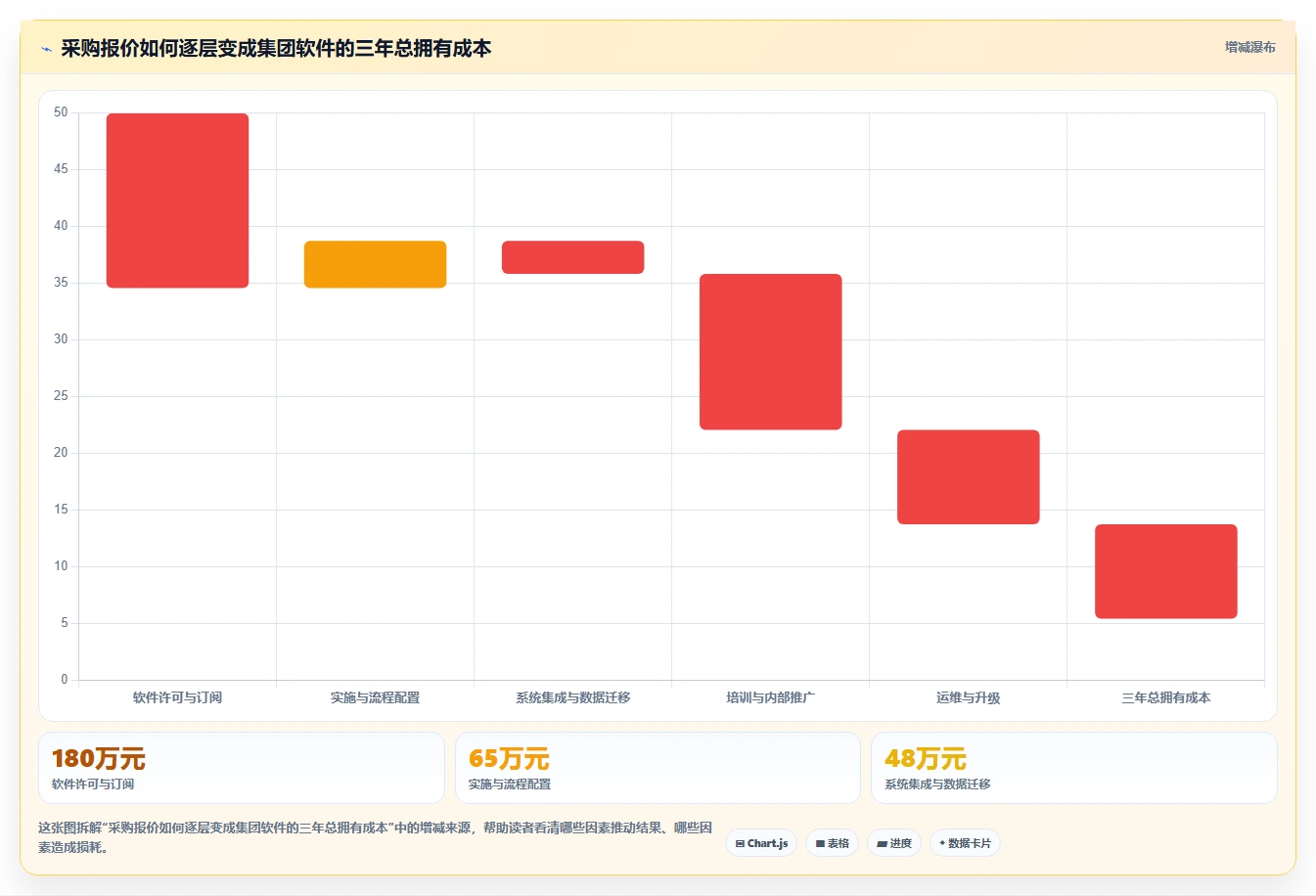Click y-axis value 35
The image size is (1316, 896).
61,283
